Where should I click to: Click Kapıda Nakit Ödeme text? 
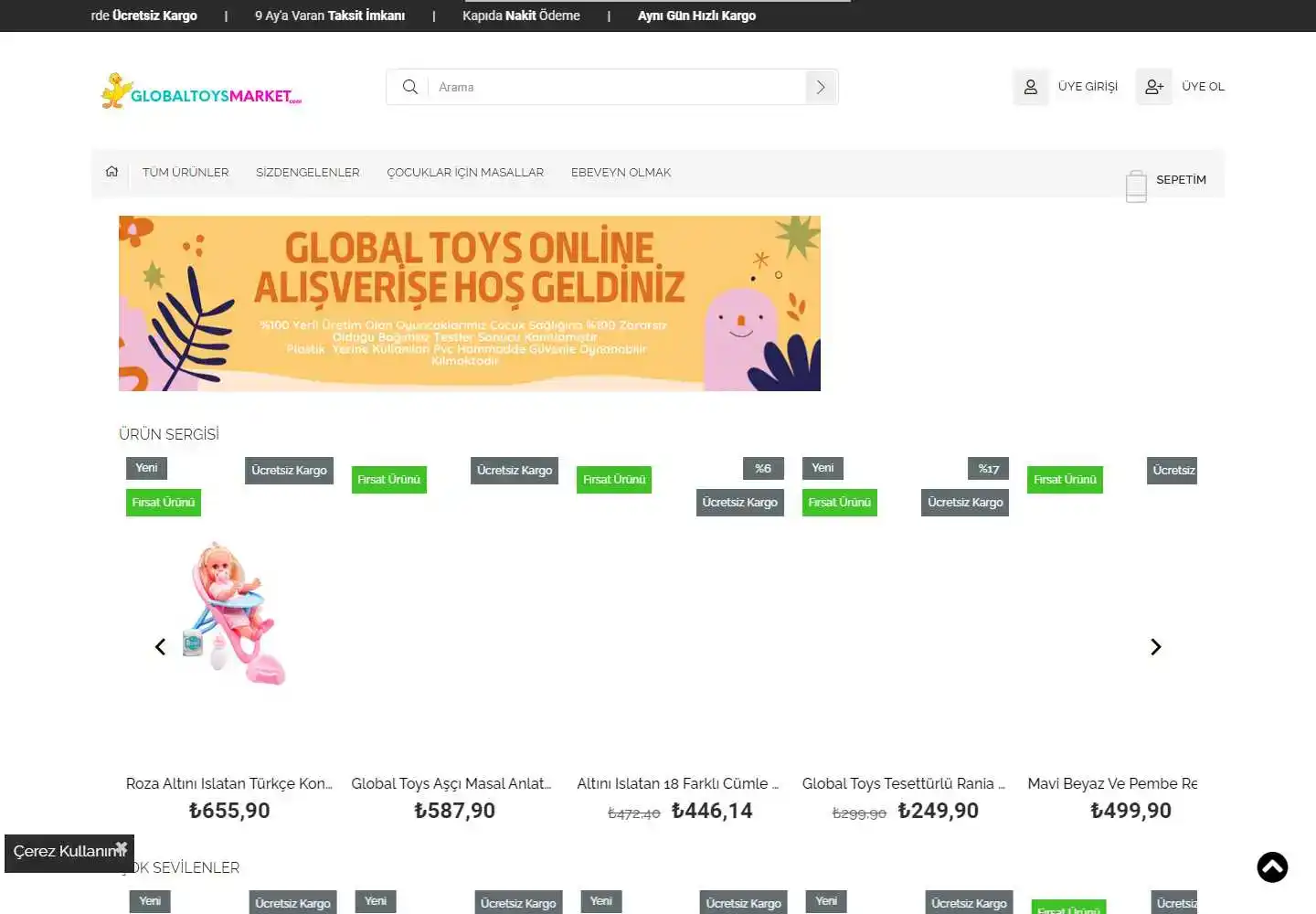point(521,16)
